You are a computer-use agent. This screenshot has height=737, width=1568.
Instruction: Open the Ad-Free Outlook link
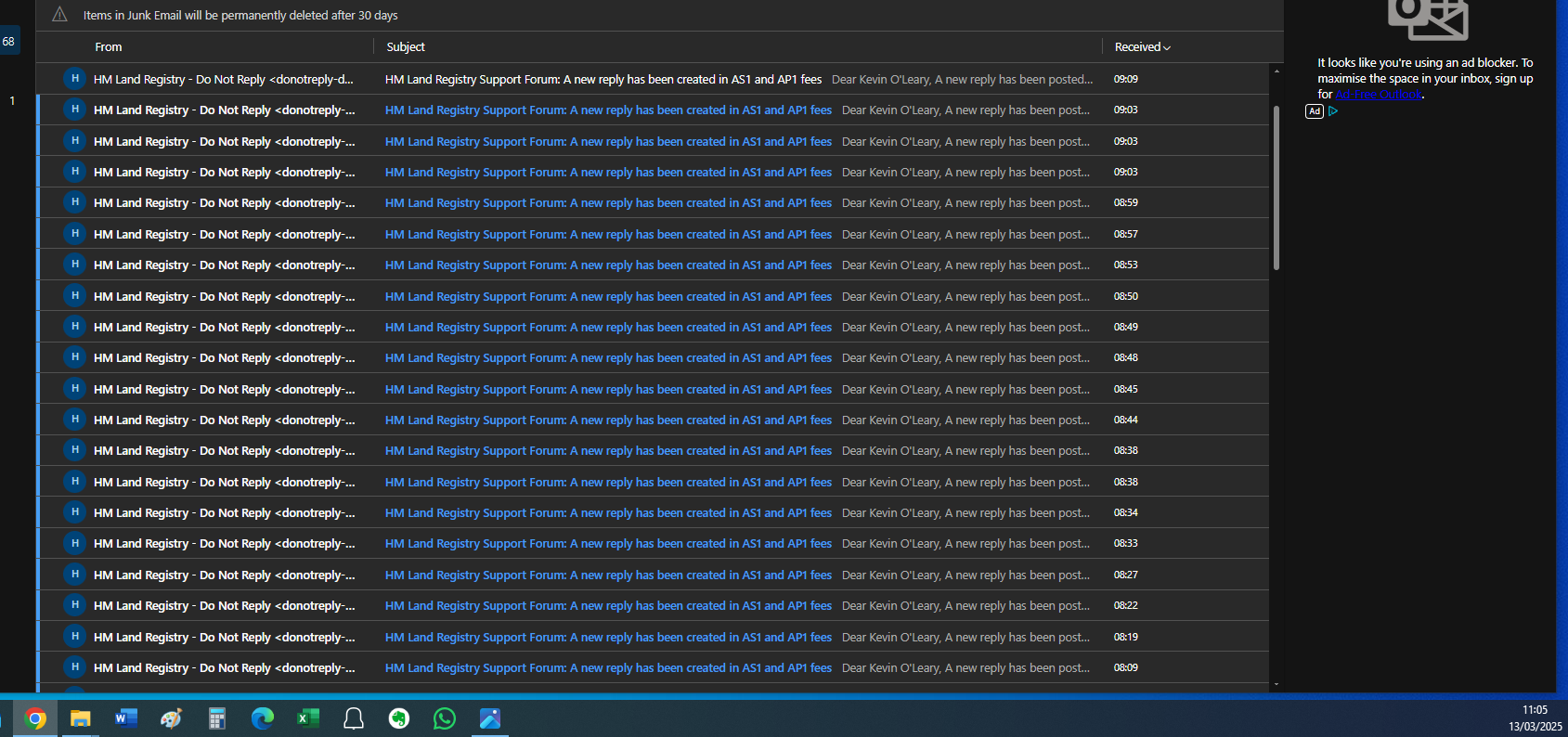(1378, 95)
